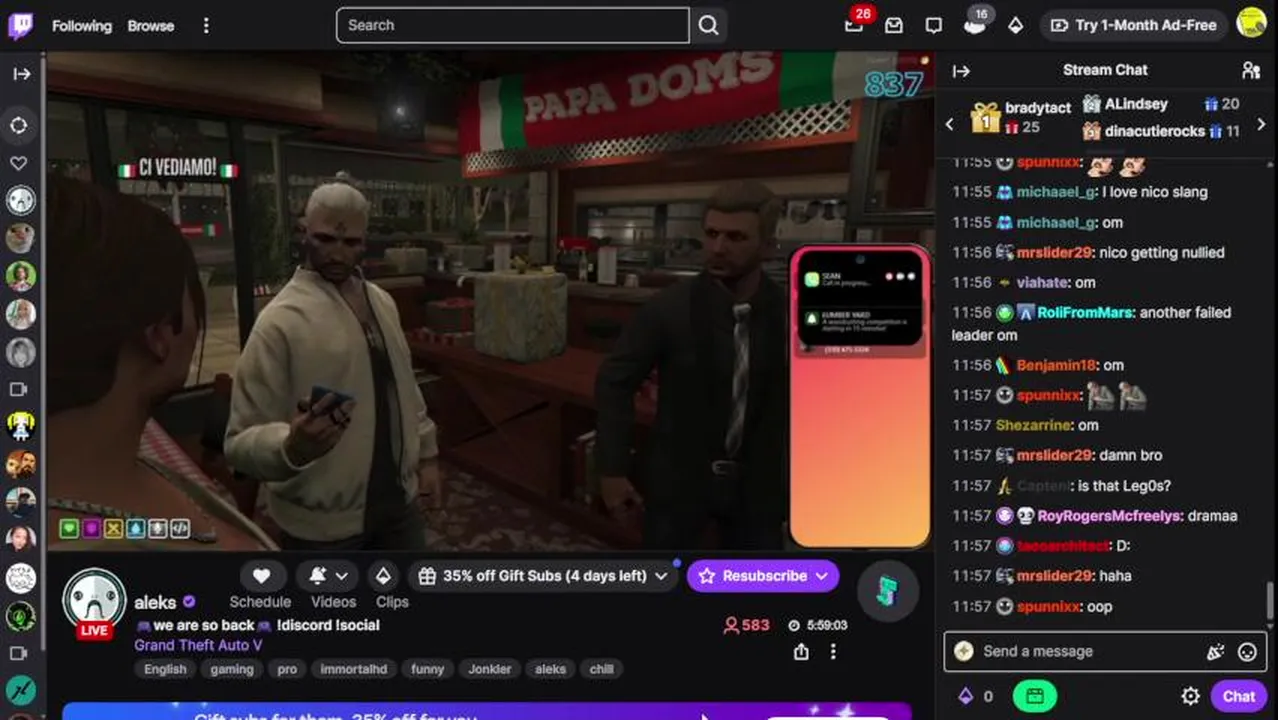Open the inbox notifications icon
This screenshot has width=1278, height=720.
(x=894, y=26)
